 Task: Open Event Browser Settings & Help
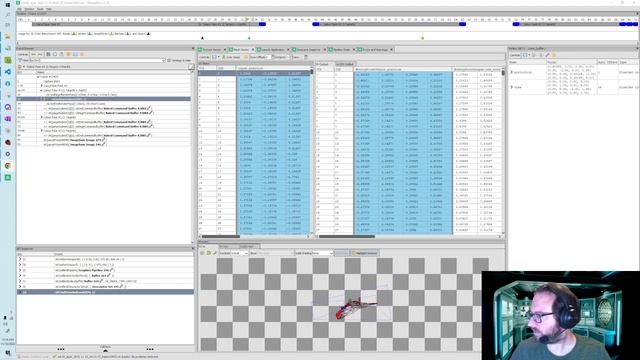tap(179, 60)
